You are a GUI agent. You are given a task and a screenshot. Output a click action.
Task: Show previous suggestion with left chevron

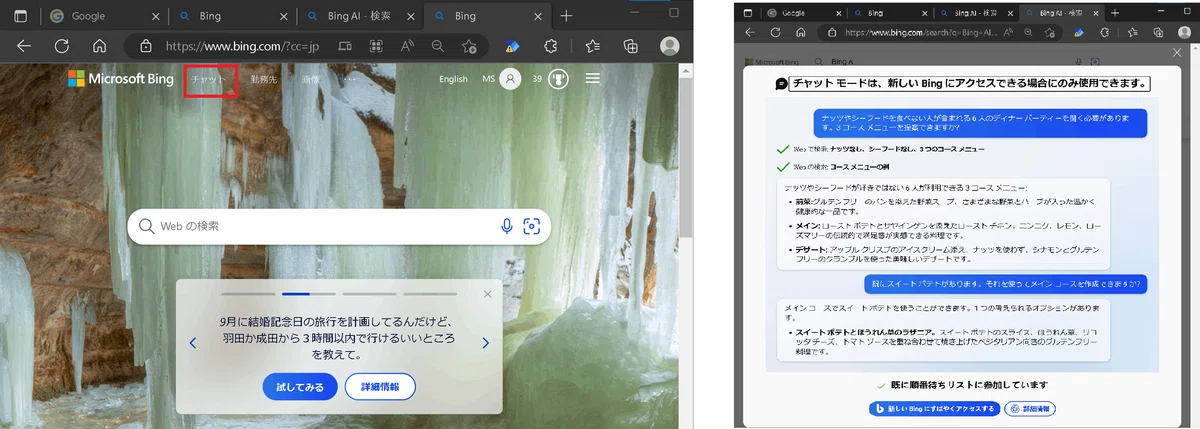tap(193, 343)
